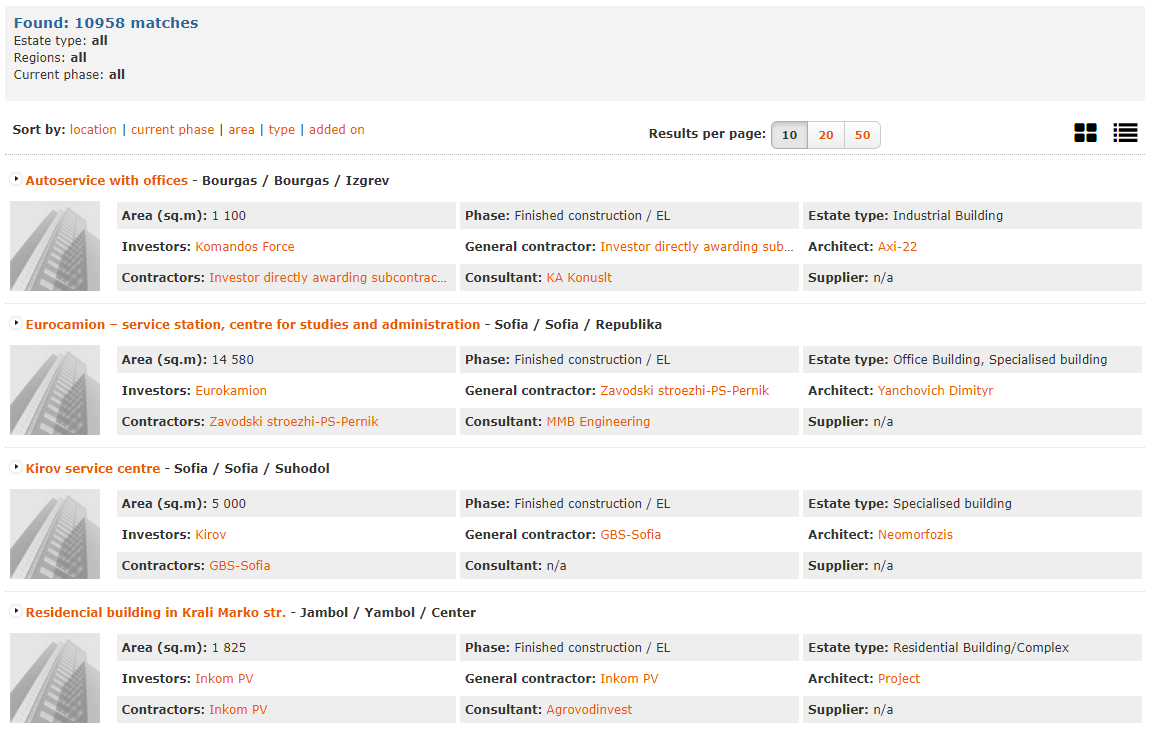Image resolution: width=1151 pixels, height=734 pixels.
Task: Sort results by current phase
Action: click(172, 129)
